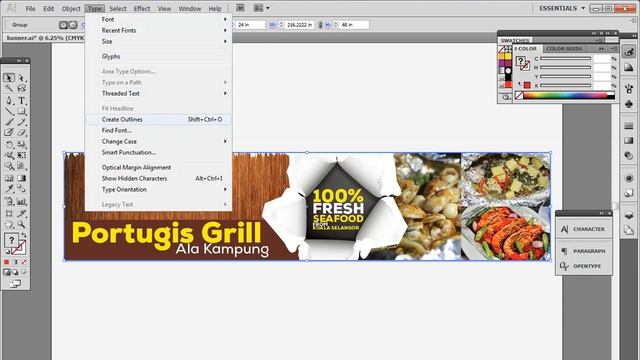Expand the Type Orientation submenu

click(158, 189)
